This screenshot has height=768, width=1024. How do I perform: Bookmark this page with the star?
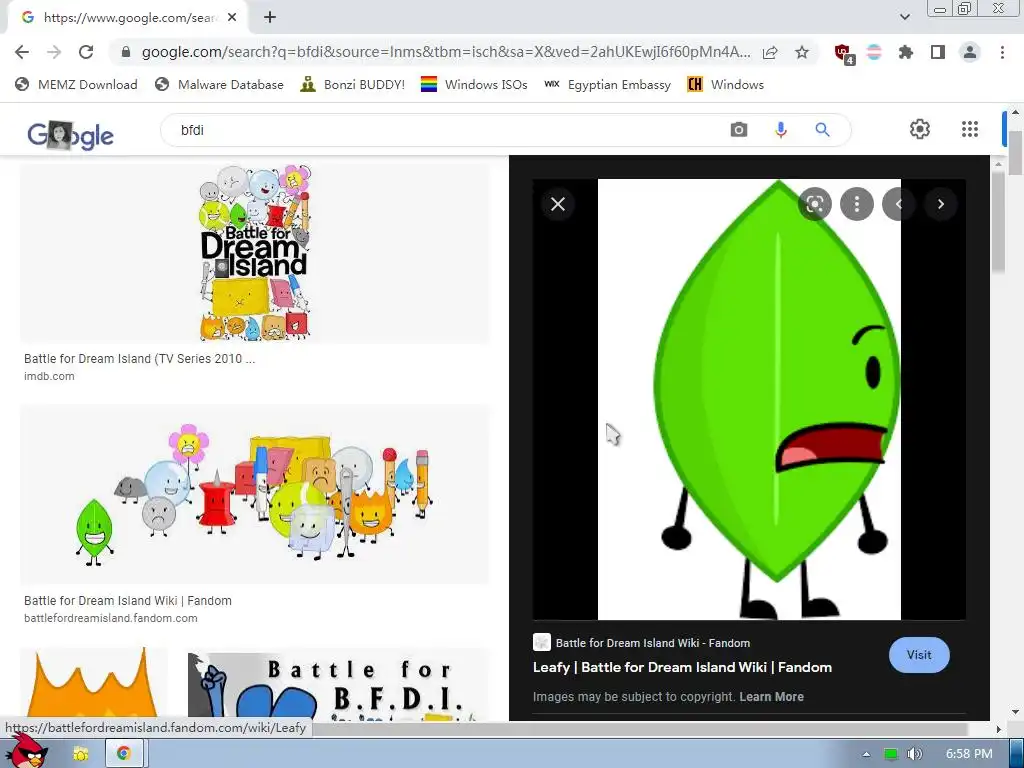tap(802, 52)
